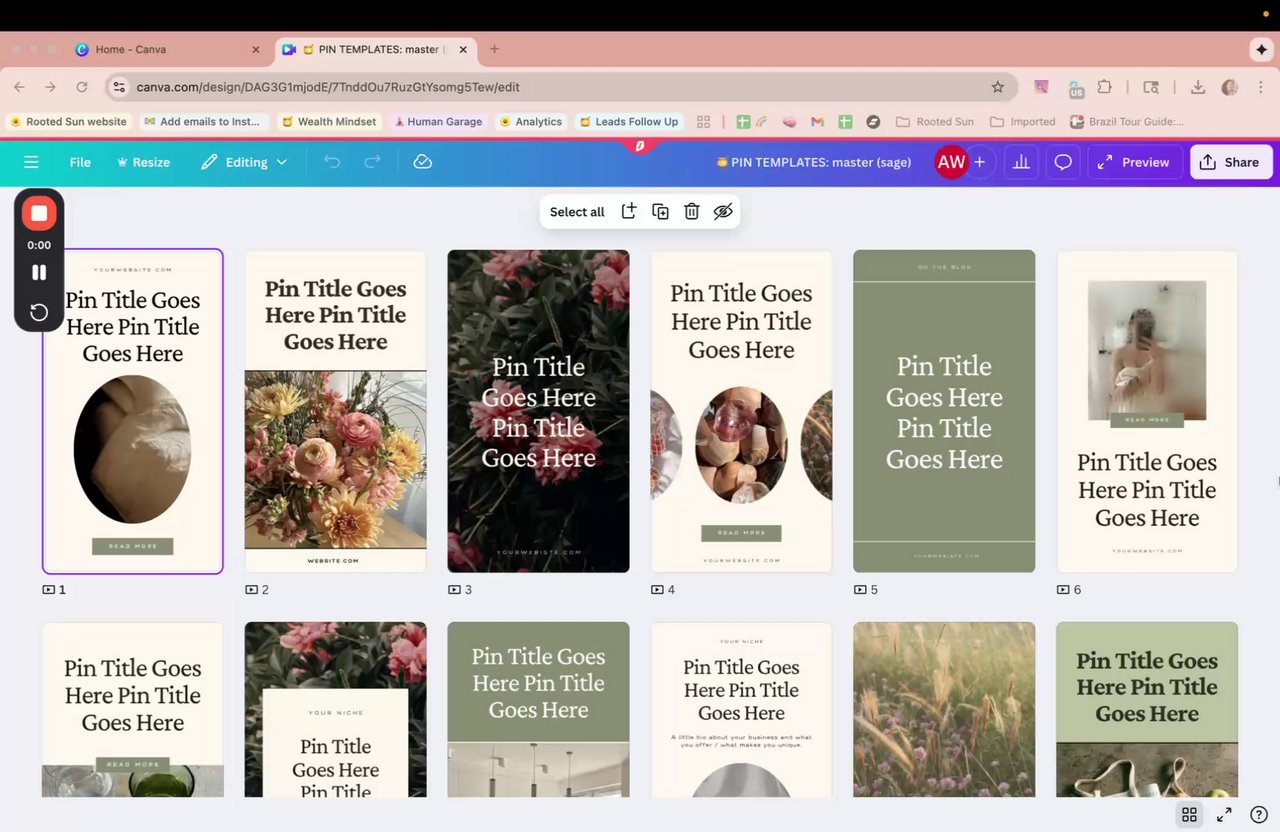Open the comments speech bubble icon
The height and width of the screenshot is (832, 1280).
point(1063,162)
